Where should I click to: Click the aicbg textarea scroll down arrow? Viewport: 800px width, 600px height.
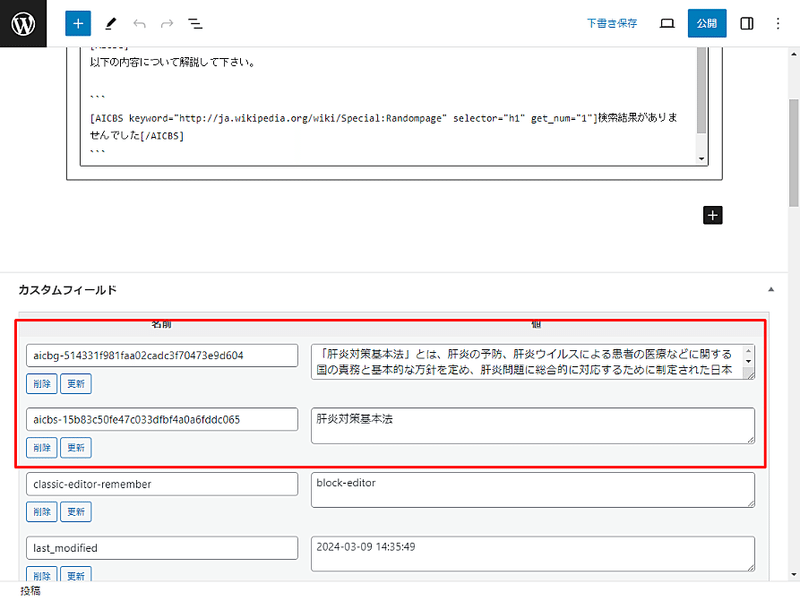click(x=748, y=361)
